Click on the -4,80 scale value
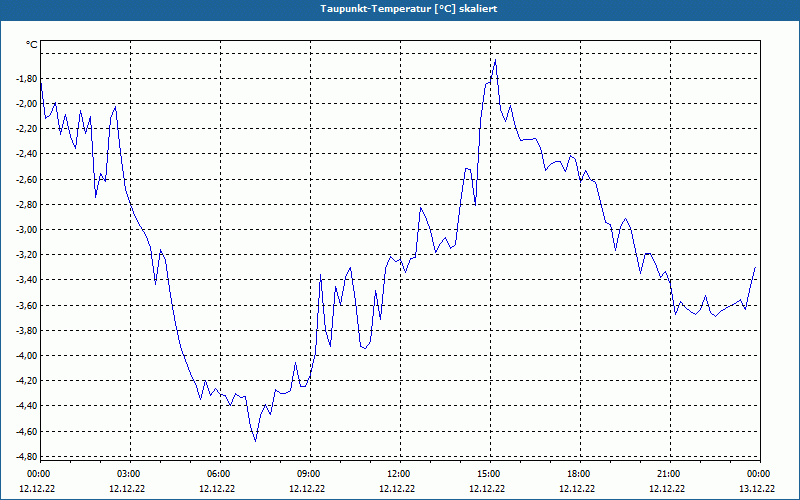Image resolution: width=800 pixels, height=500 pixels. pyautogui.click(x=27, y=457)
